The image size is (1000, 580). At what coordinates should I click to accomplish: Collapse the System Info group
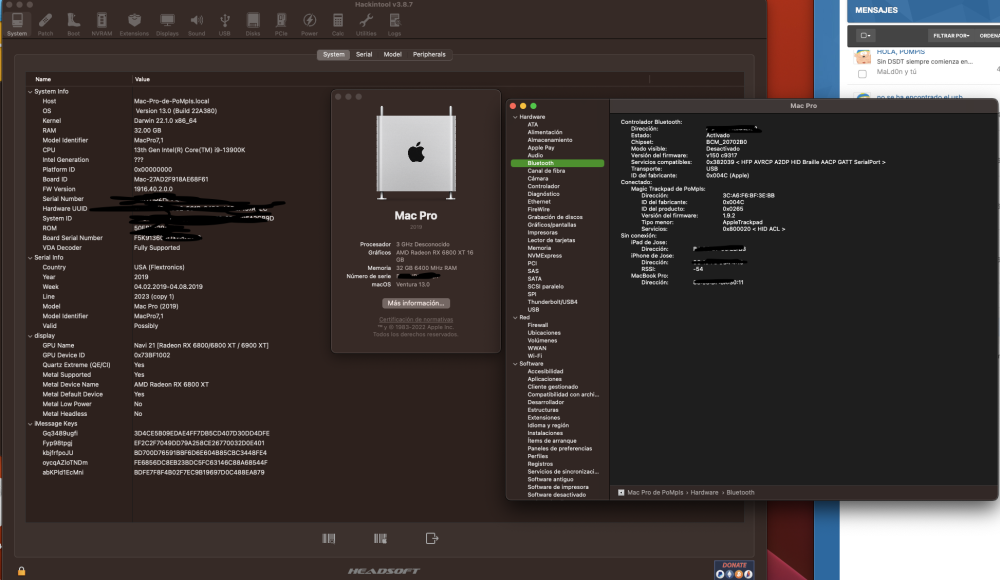[x=30, y=92]
